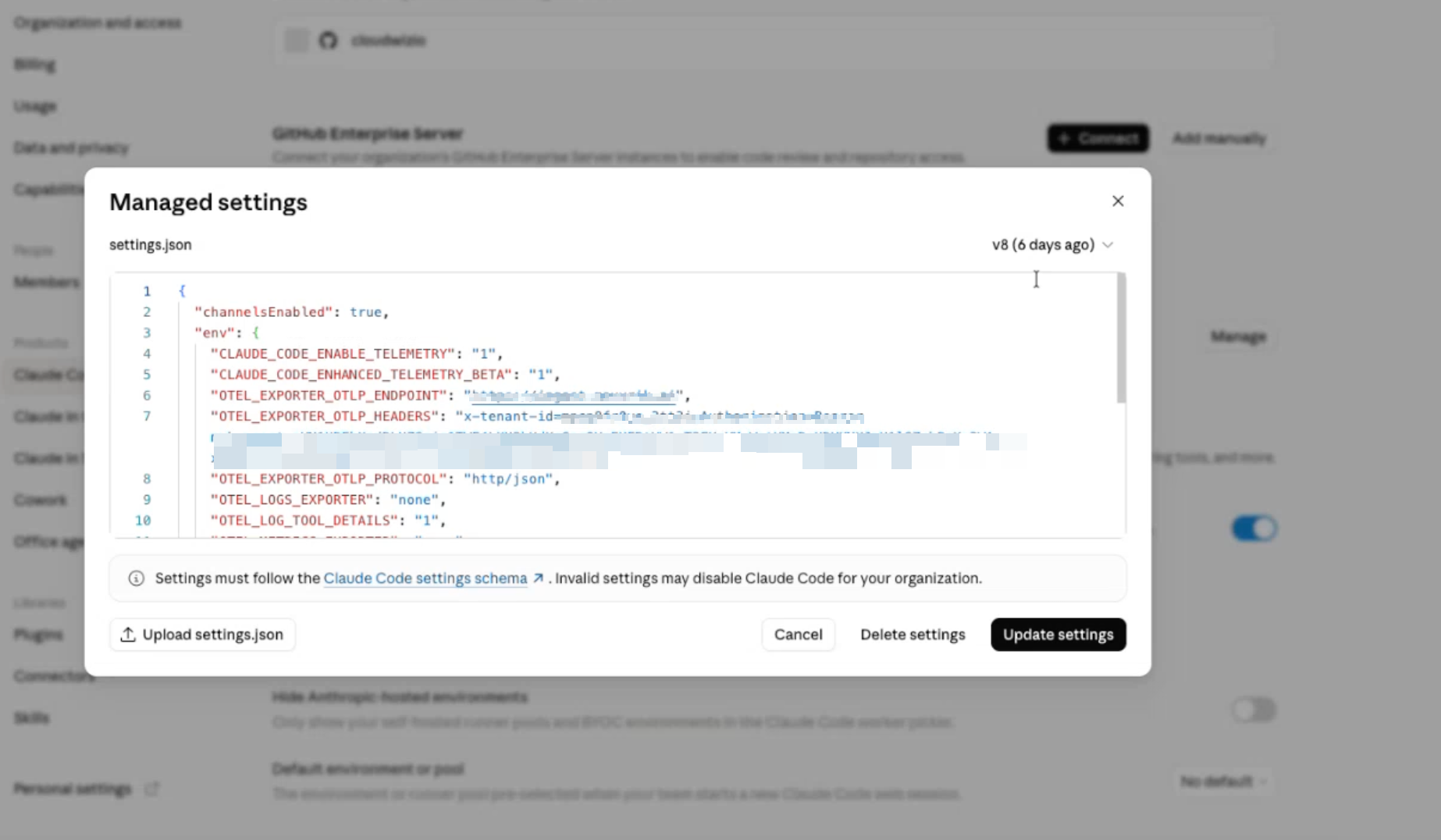
Task: Open Personal settings in the background sidebar
Action: [73, 789]
